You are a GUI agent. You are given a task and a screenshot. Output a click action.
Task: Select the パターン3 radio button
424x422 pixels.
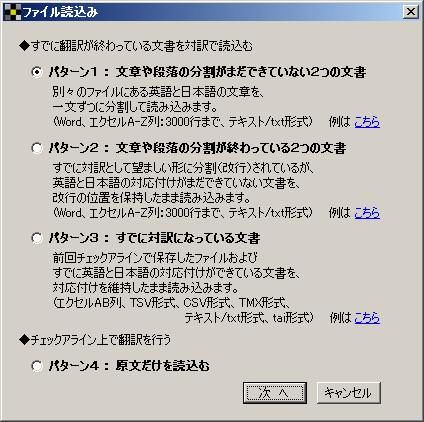click(x=37, y=238)
